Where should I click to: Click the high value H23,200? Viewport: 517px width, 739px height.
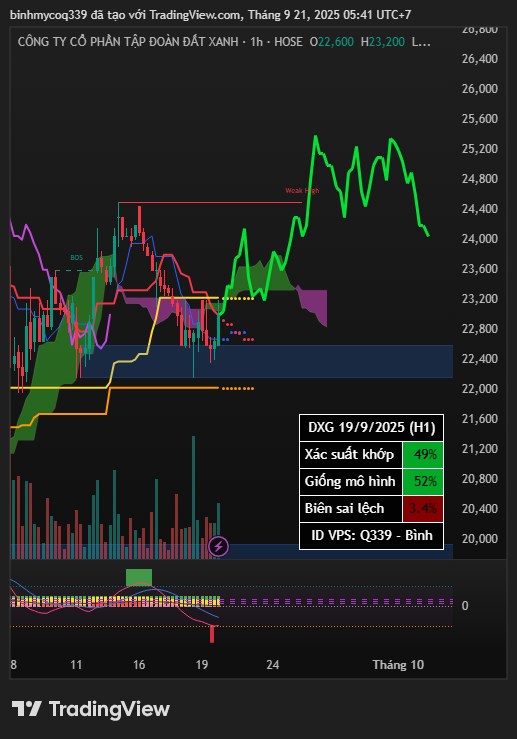pos(383,42)
